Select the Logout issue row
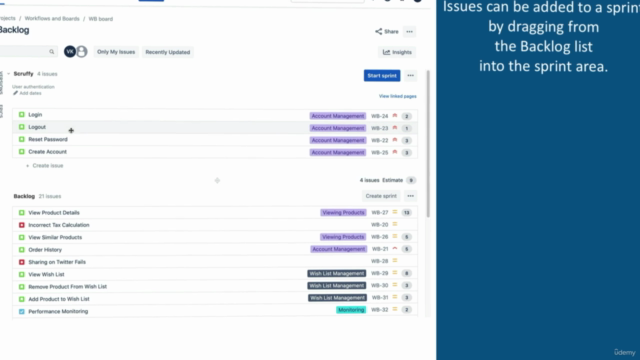Image resolution: width=640 pixels, height=360 pixels. [215, 127]
